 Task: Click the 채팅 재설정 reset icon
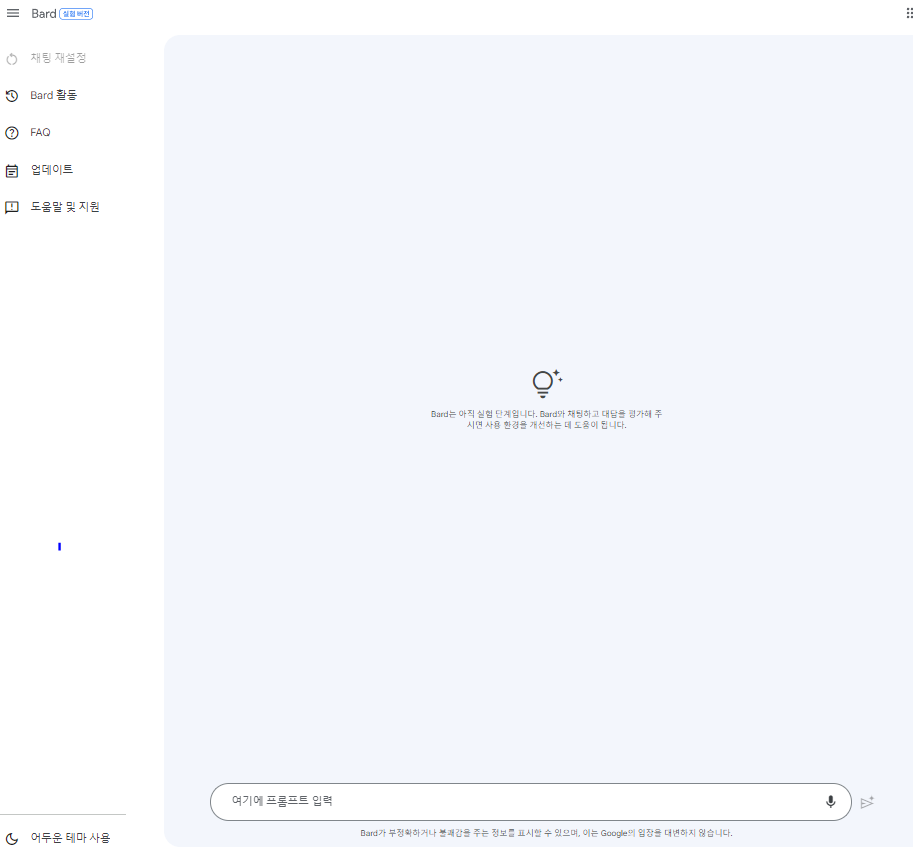pos(12,59)
